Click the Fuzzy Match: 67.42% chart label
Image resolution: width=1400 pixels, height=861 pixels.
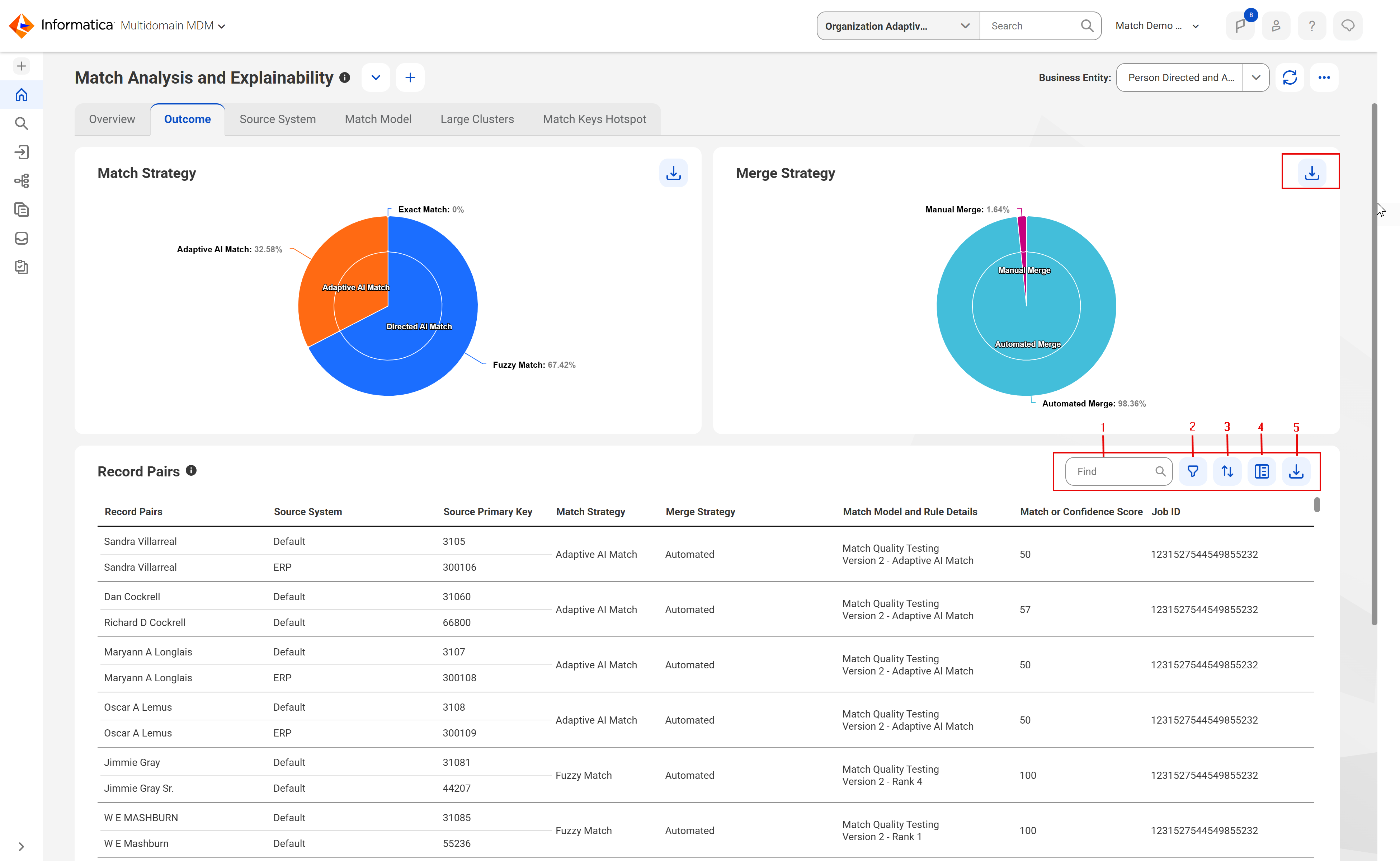tap(534, 364)
